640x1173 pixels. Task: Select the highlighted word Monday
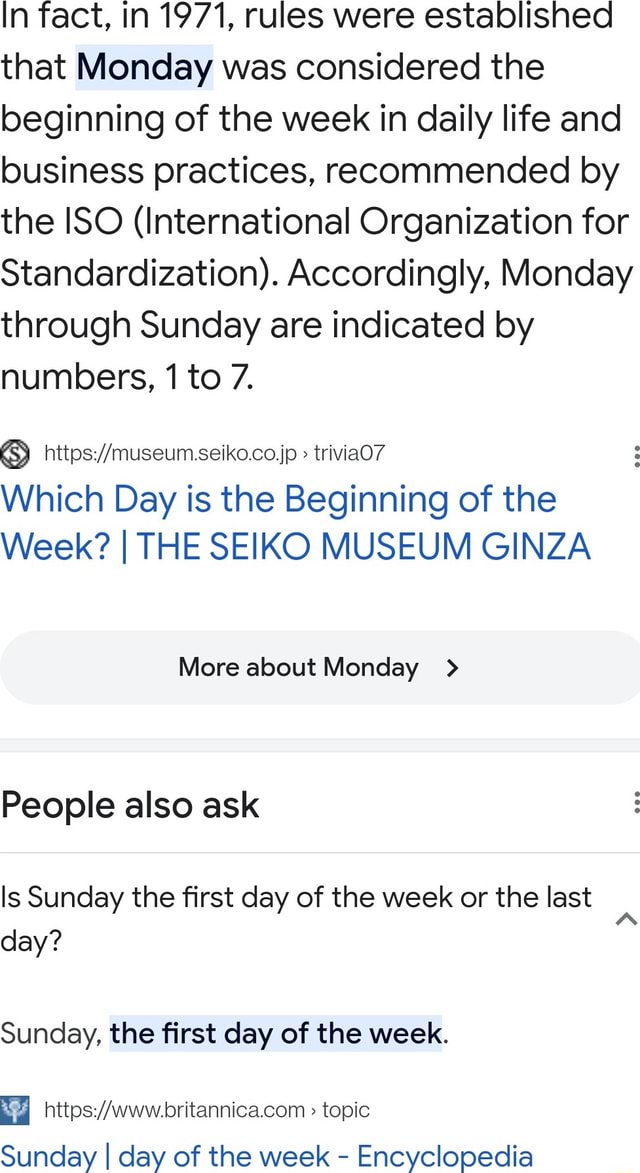coord(143,66)
